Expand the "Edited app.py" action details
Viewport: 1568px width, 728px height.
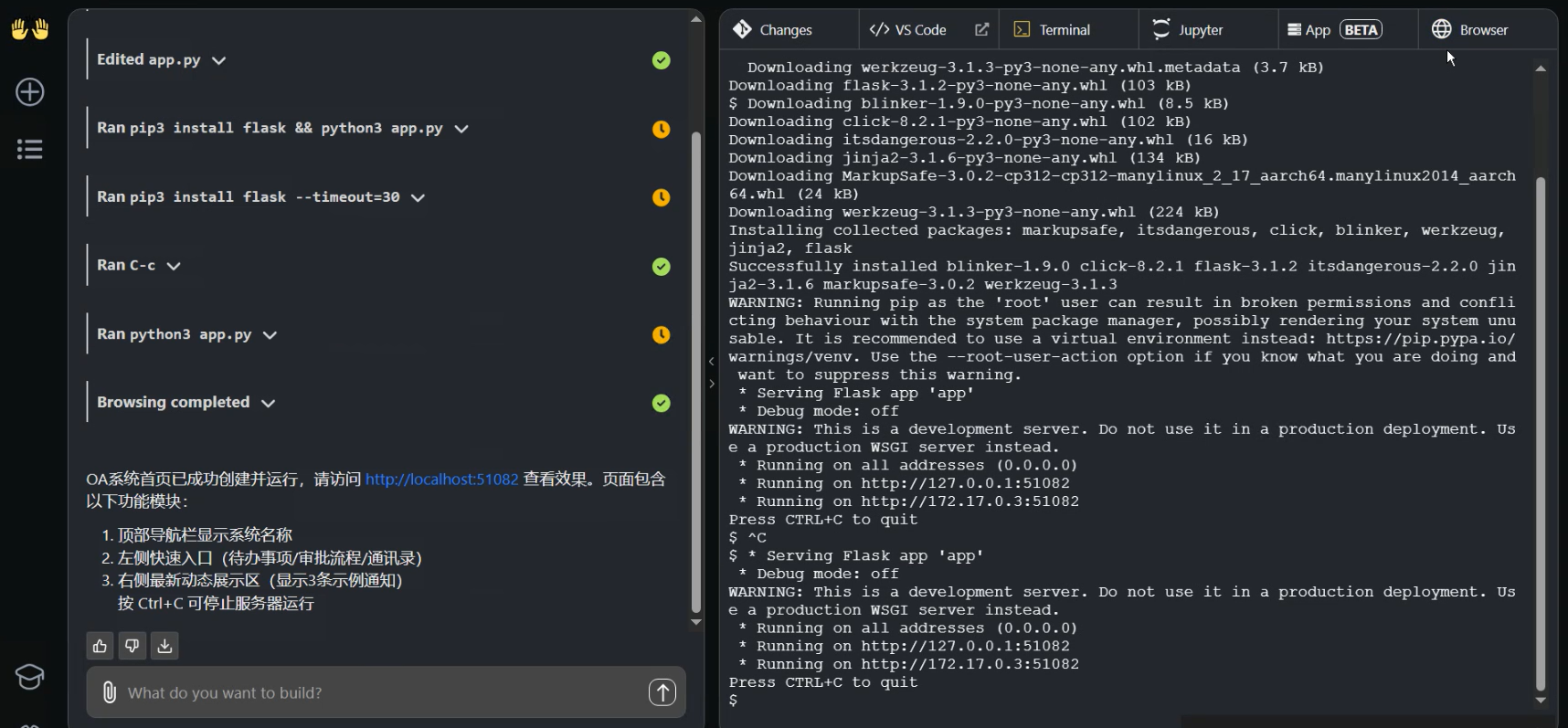(x=218, y=60)
